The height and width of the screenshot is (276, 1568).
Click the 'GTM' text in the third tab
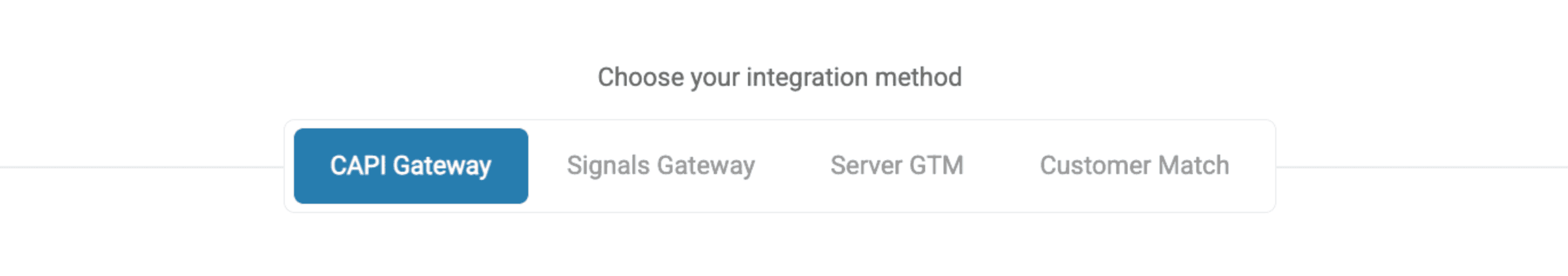tap(936, 165)
